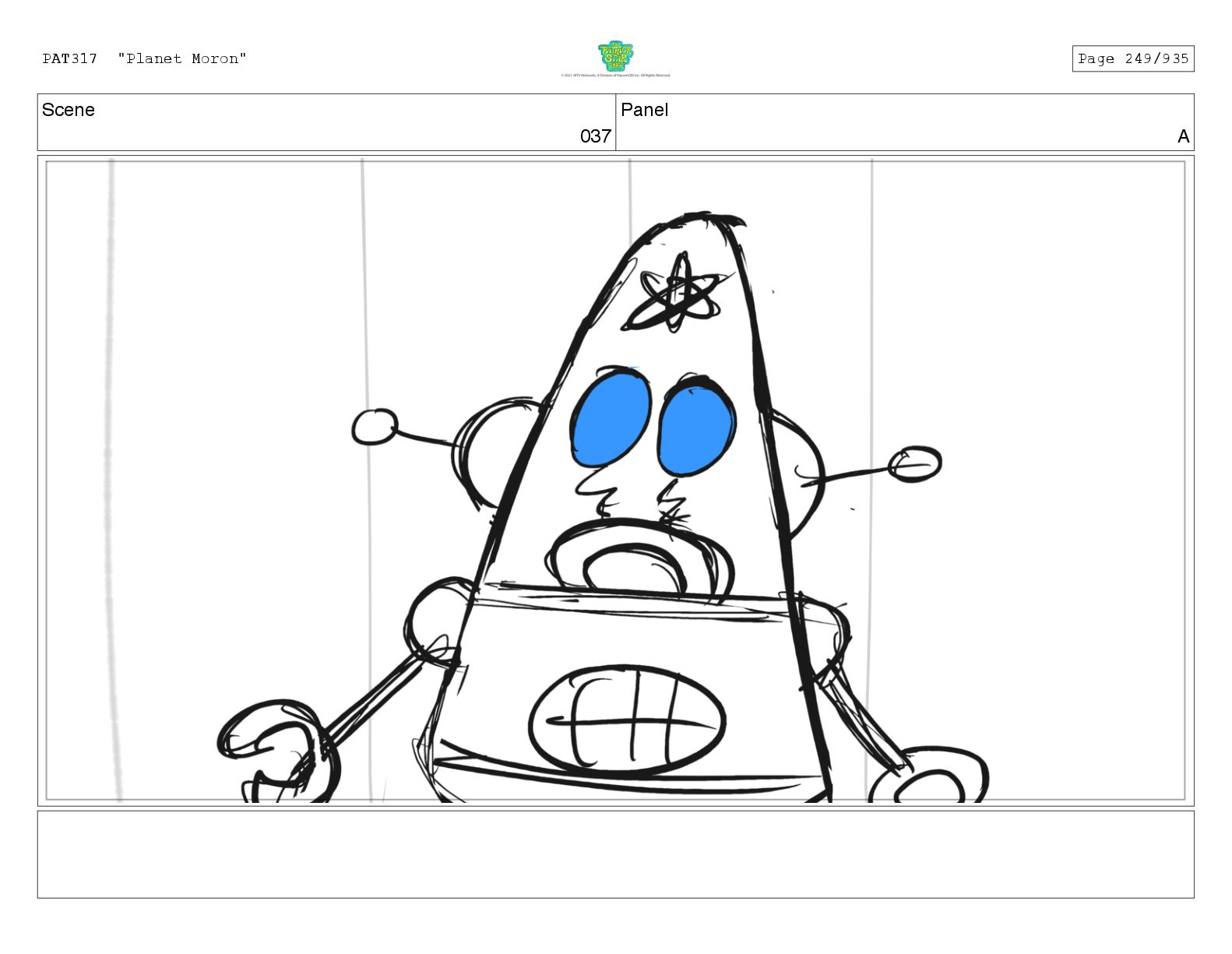Click the scene number '037'

coord(596,136)
